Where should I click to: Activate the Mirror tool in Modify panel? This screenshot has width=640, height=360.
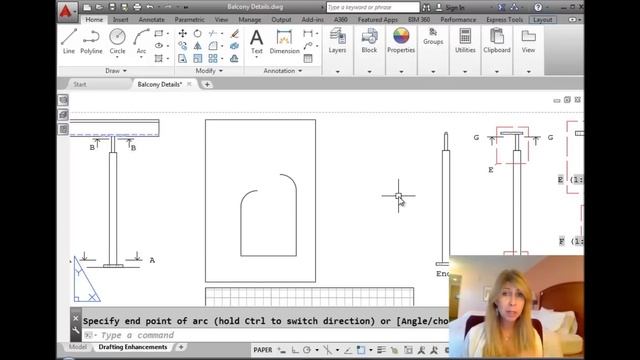(198, 46)
